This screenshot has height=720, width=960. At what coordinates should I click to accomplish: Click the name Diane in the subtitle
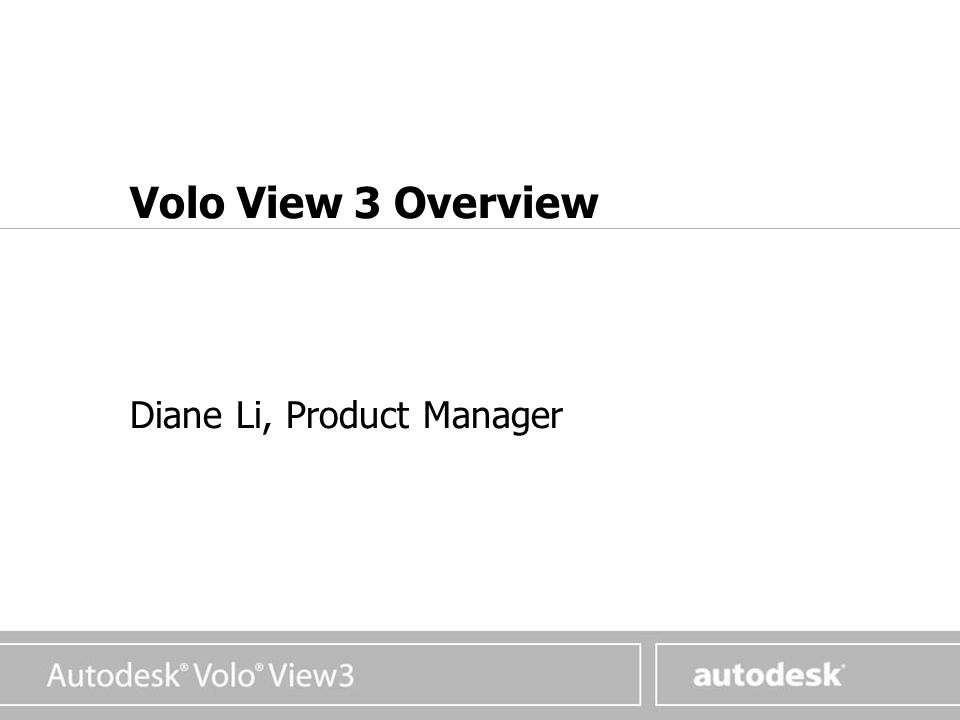[x=176, y=414]
